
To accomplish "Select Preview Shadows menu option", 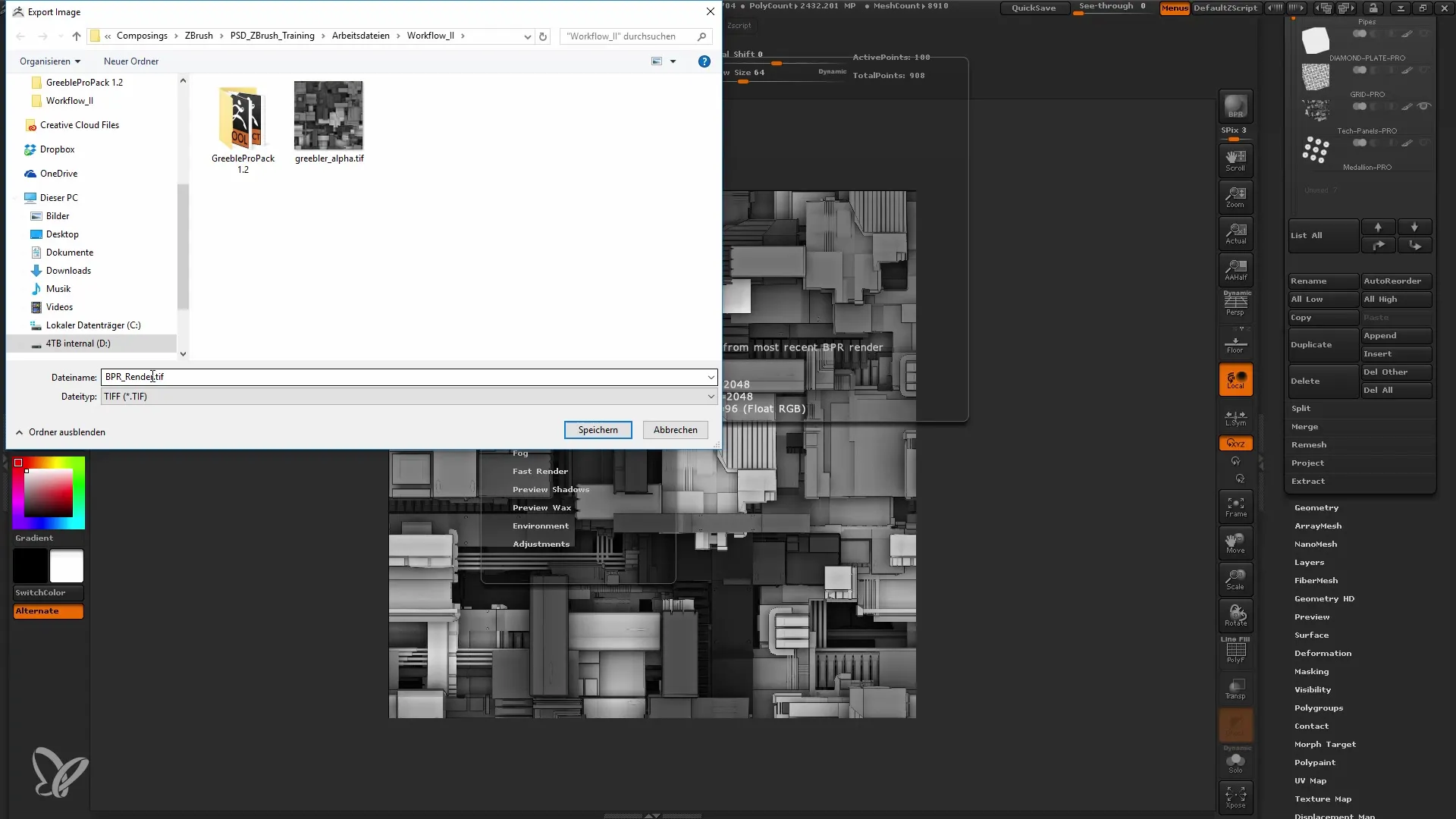I will click(x=551, y=489).
